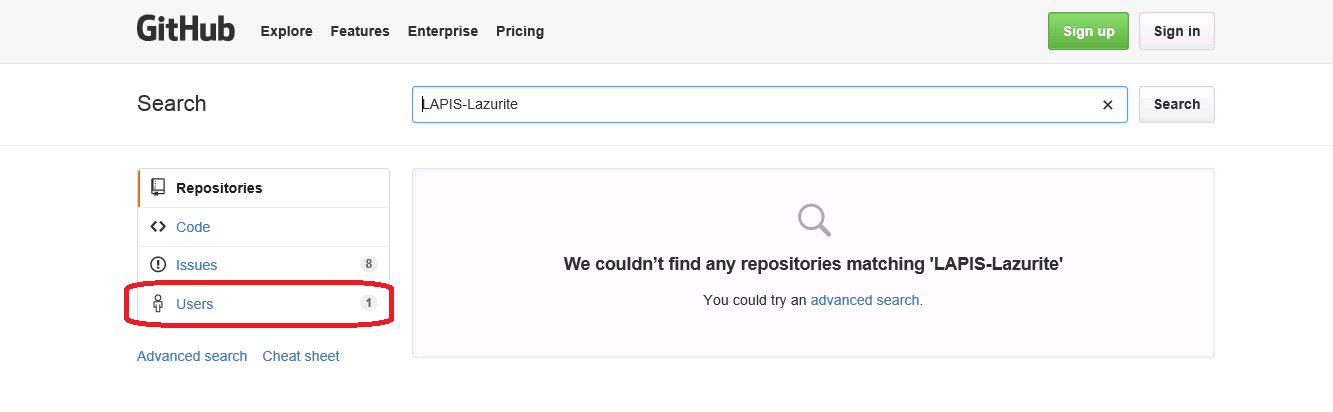Click the magnifying glass in results
The width and height of the screenshot is (1333, 412).
813,219
